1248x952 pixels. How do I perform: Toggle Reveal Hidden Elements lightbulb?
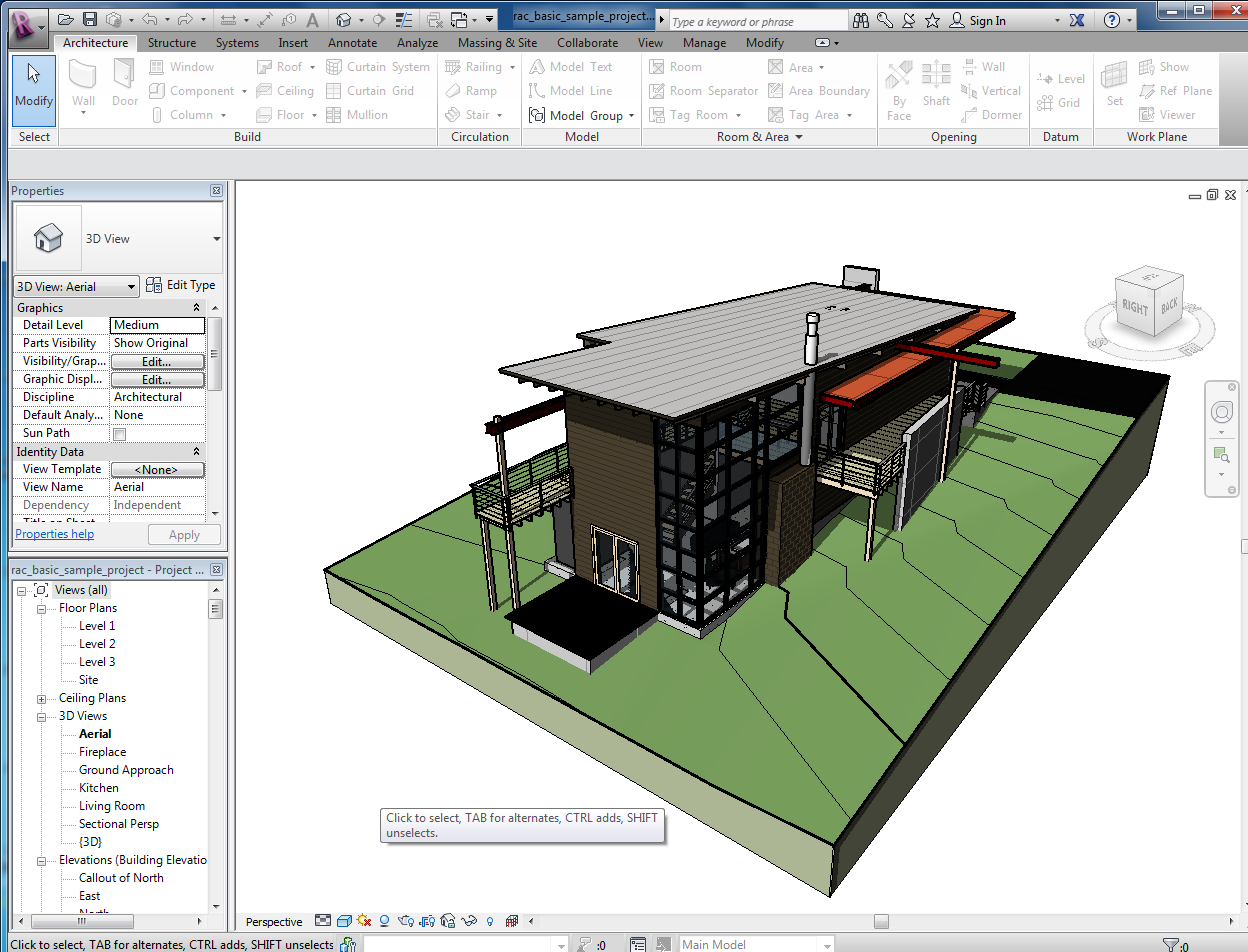[490, 921]
